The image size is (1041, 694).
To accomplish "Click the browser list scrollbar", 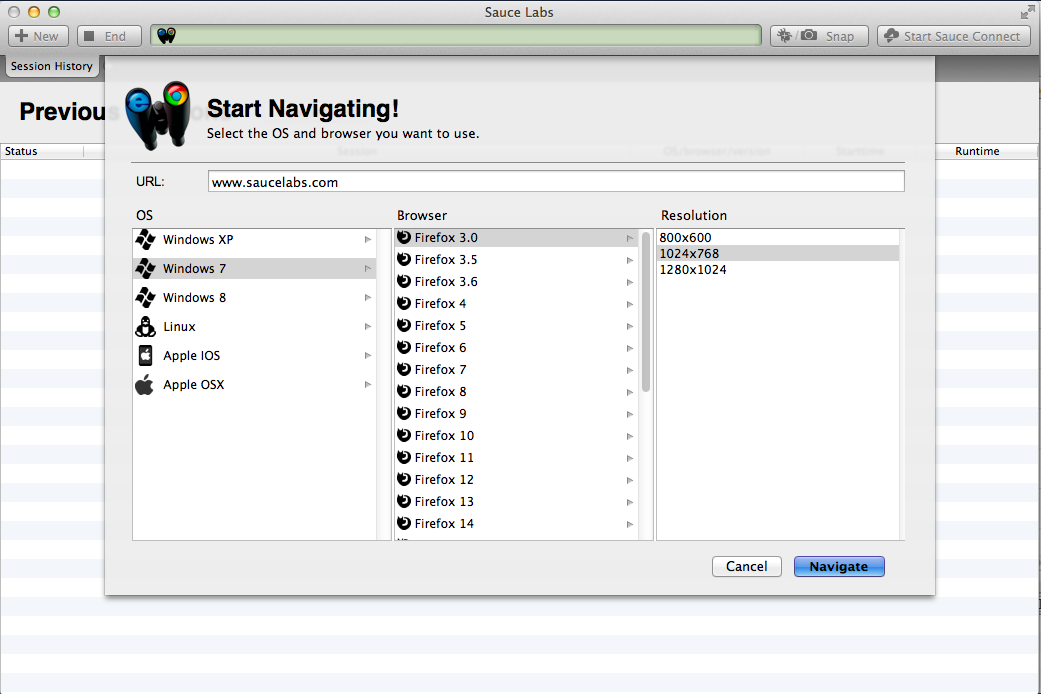I will (647, 312).
